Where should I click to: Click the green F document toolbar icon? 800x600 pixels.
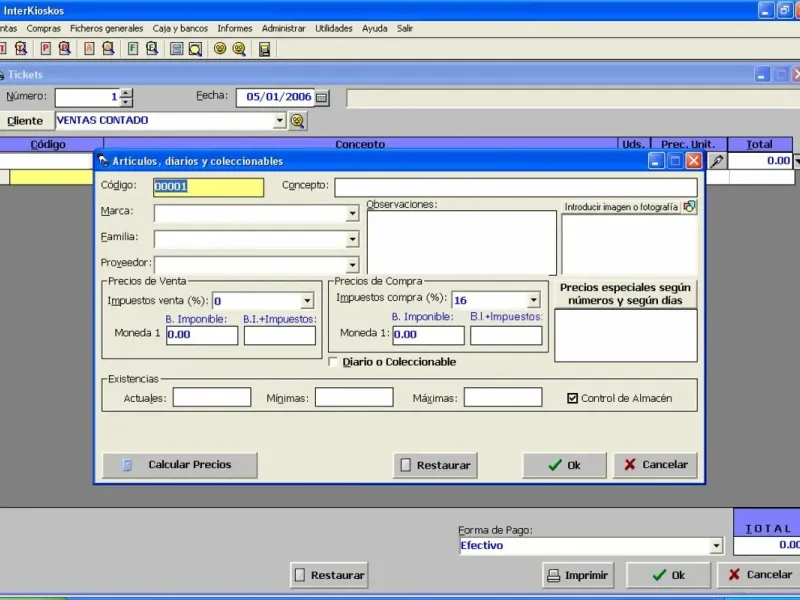pyautogui.click(x=132, y=48)
